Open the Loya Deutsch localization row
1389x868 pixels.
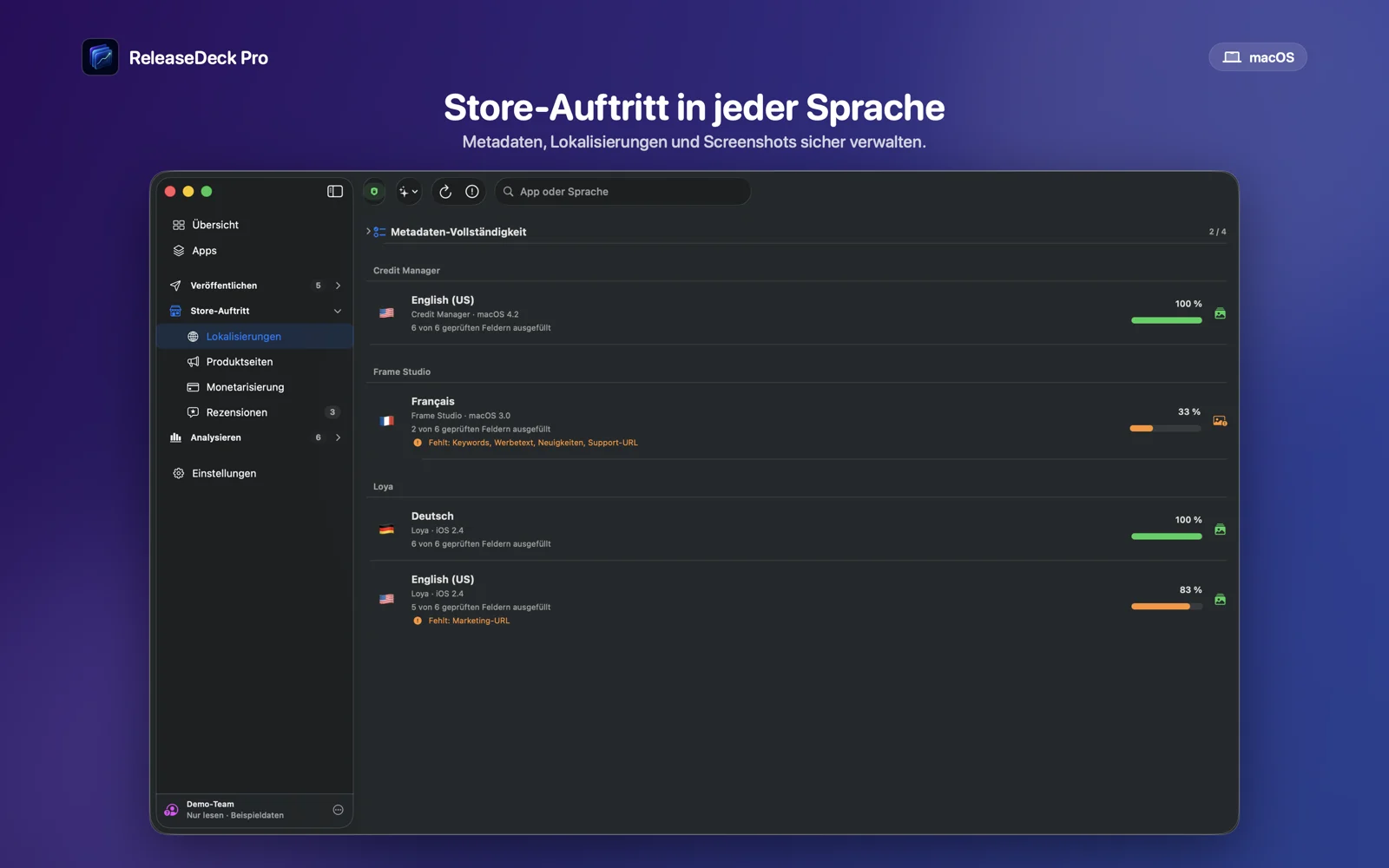(797, 529)
